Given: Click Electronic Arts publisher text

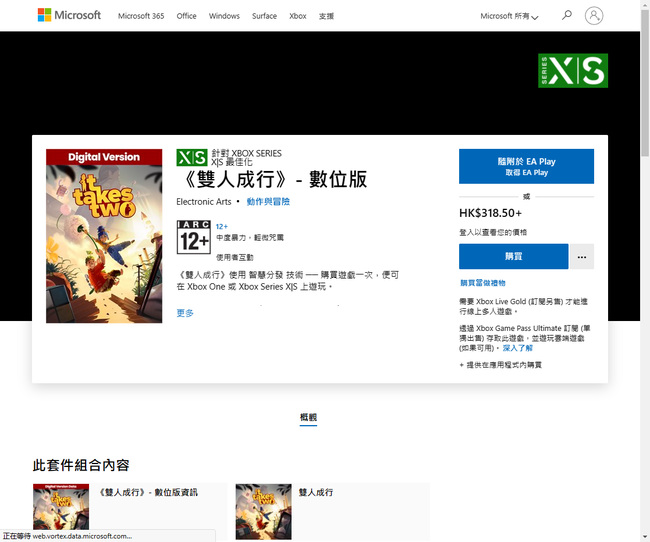Looking at the screenshot, I should tap(204, 202).
